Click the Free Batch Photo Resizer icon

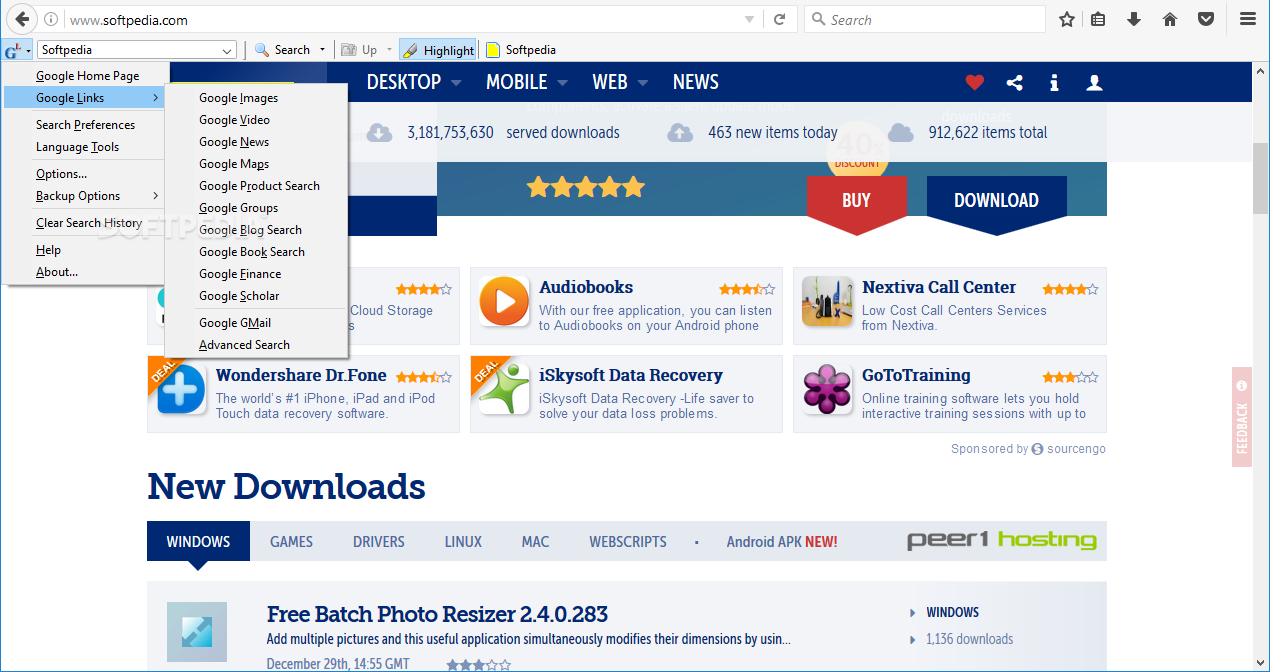(197, 632)
